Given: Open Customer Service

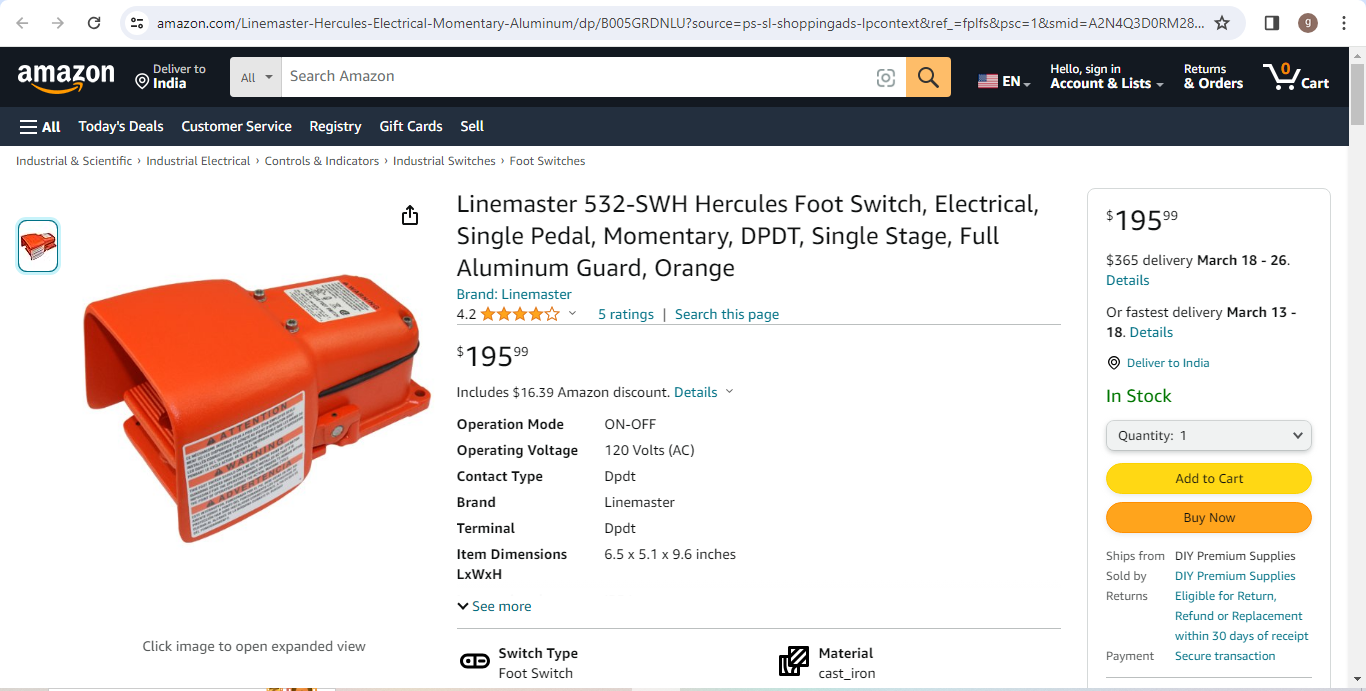Looking at the screenshot, I should [x=236, y=127].
